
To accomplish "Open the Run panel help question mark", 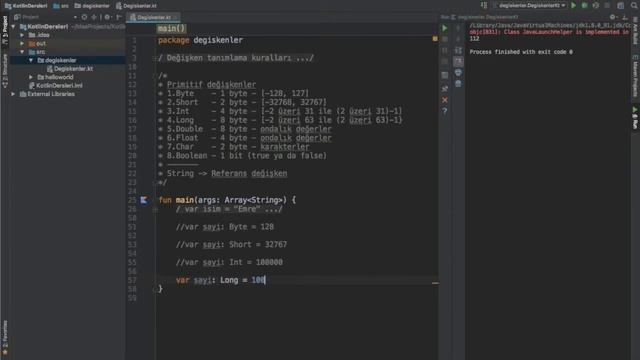I will [x=445, y=111].
